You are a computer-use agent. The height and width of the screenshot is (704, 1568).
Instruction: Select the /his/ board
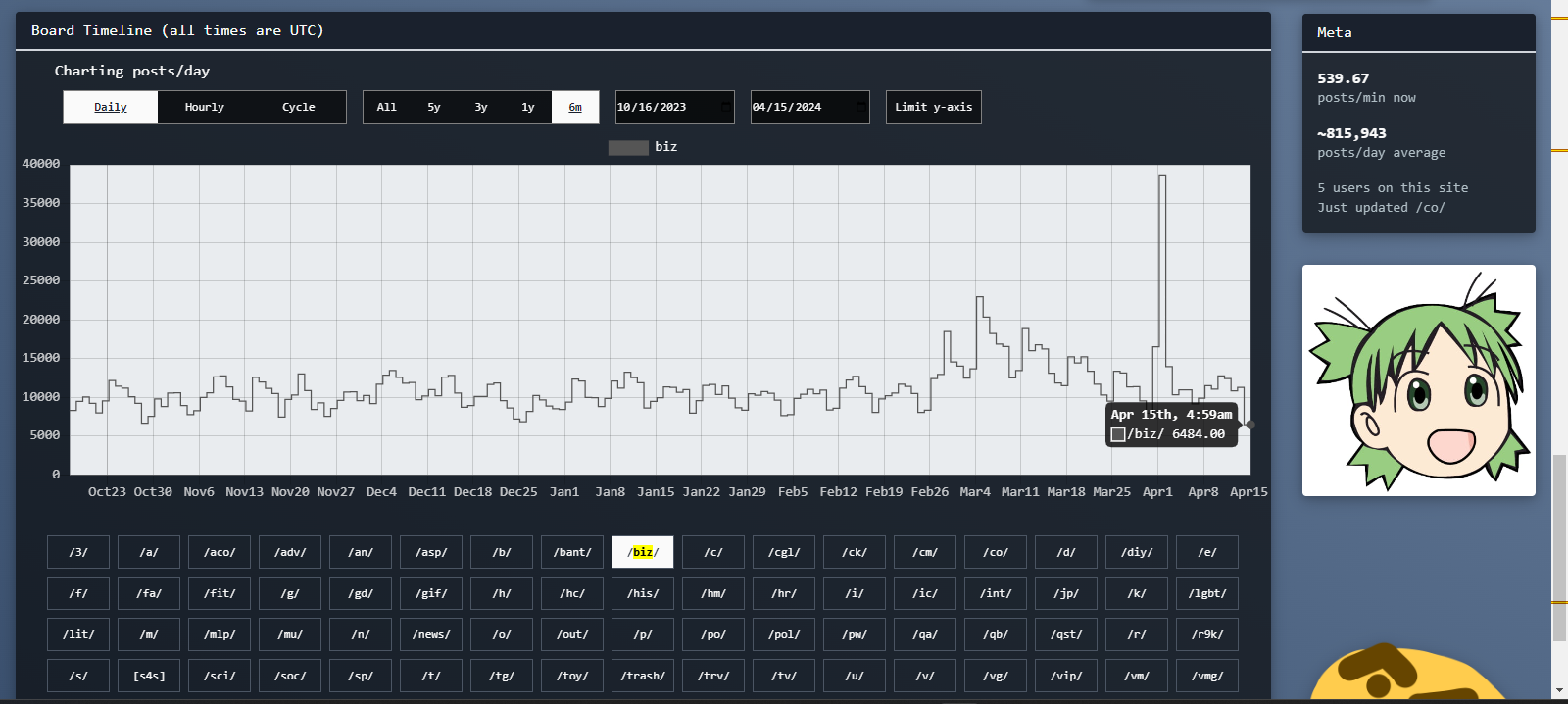[x=643, y=593]
